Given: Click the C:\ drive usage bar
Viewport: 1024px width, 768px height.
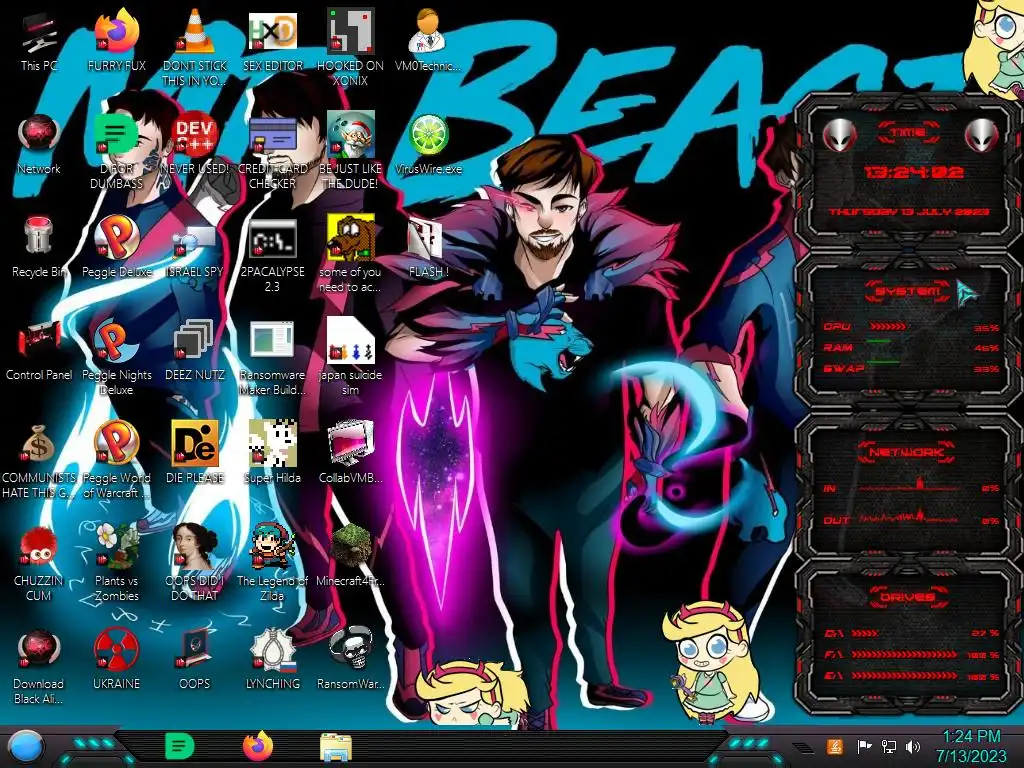Looking at the screenshot, I should pyautogui.click(x=865, y=633).
